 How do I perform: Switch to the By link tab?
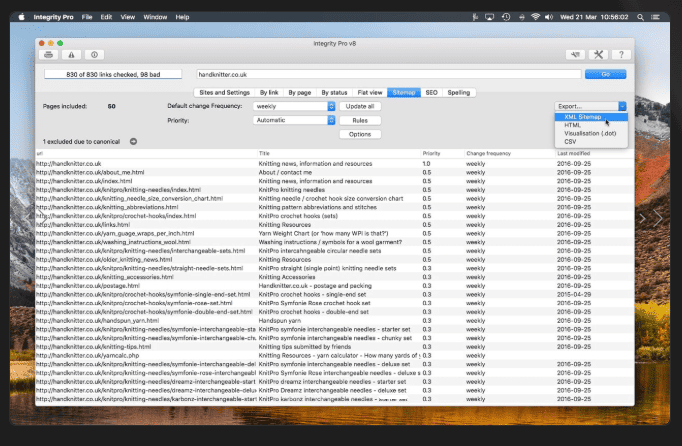coord(269,93)
